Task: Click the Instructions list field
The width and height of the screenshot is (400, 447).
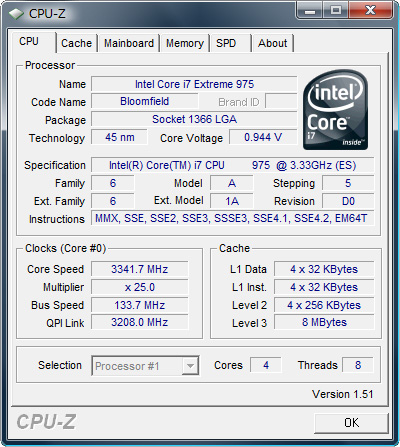Action: click(x=232, y=218)
